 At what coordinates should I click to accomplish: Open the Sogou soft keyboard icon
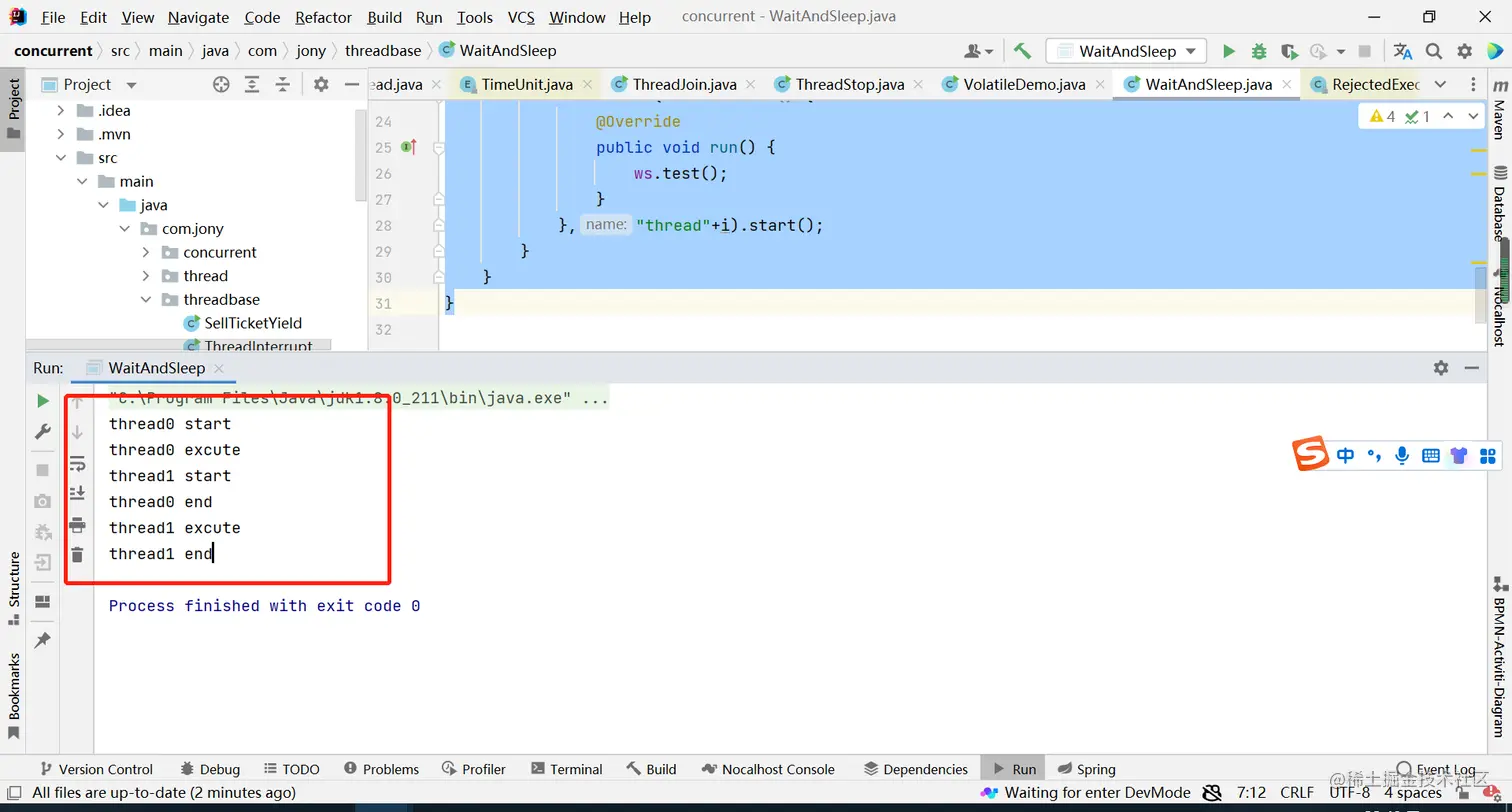pyautogui.click(x=1431, y=456)
